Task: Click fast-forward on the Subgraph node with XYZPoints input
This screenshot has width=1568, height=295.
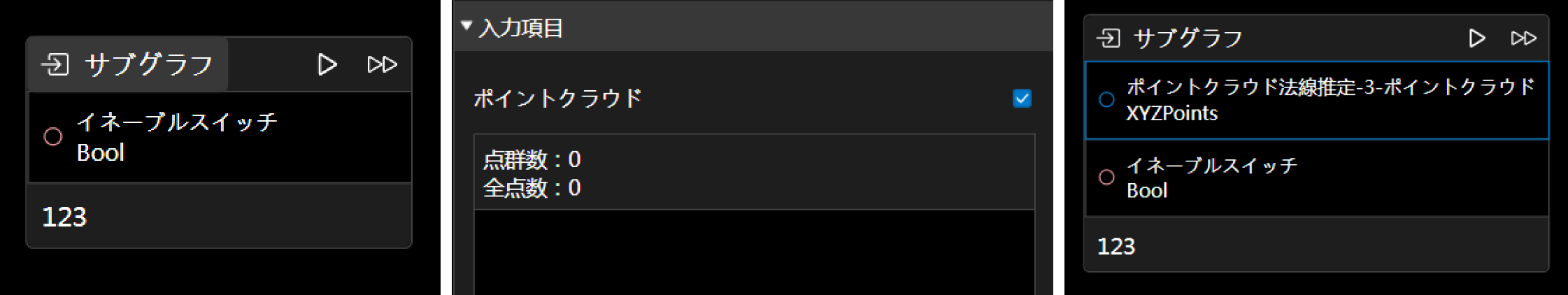Action: point(1523,38)
